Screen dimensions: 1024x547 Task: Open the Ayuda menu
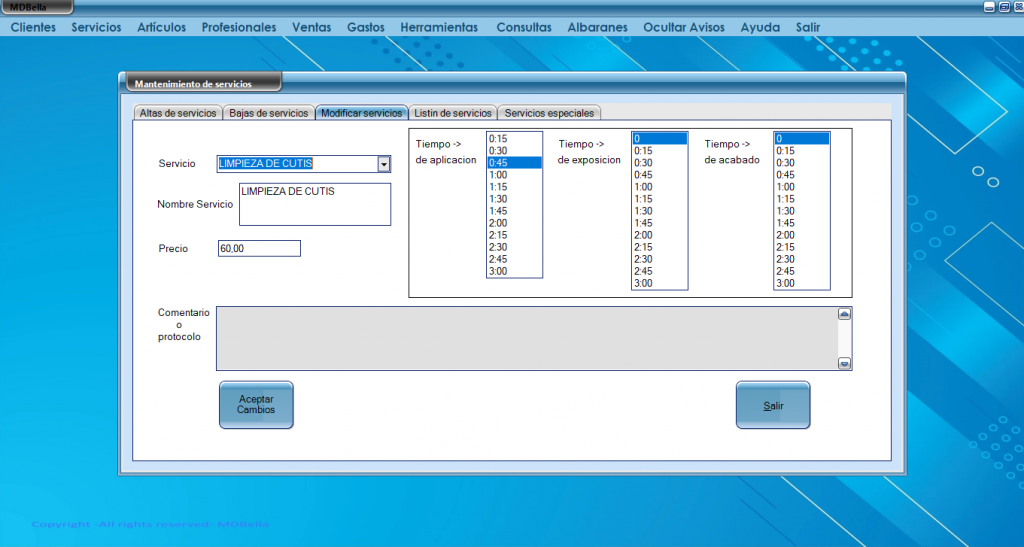760,27
